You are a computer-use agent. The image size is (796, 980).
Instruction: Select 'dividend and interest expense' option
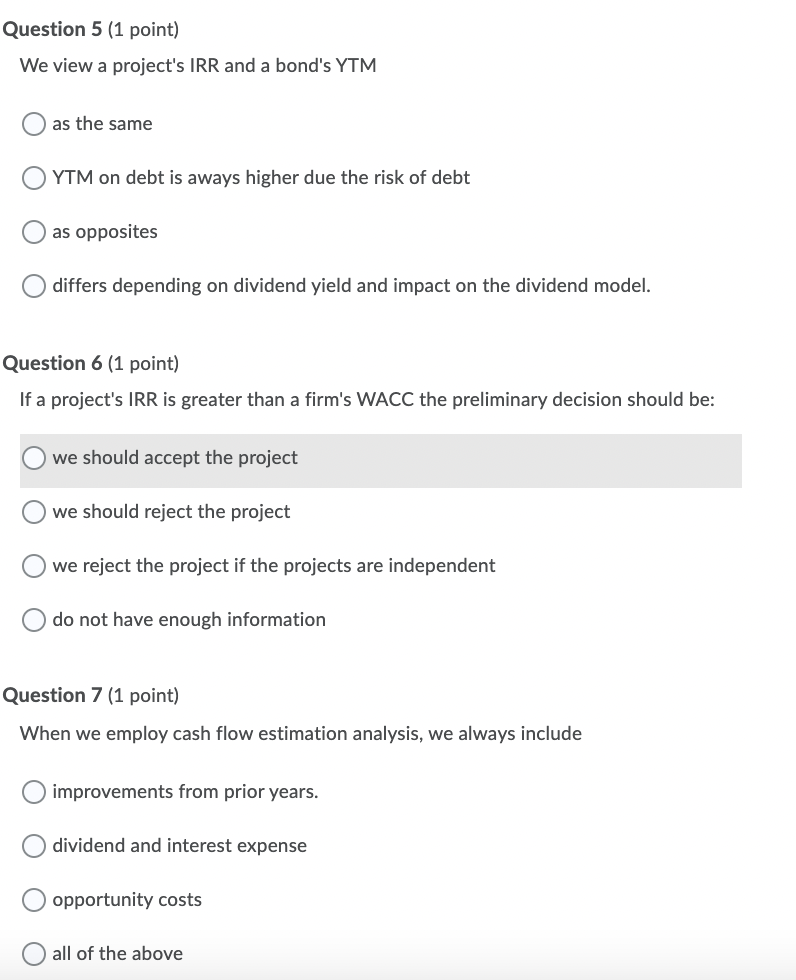pos(33,845)
